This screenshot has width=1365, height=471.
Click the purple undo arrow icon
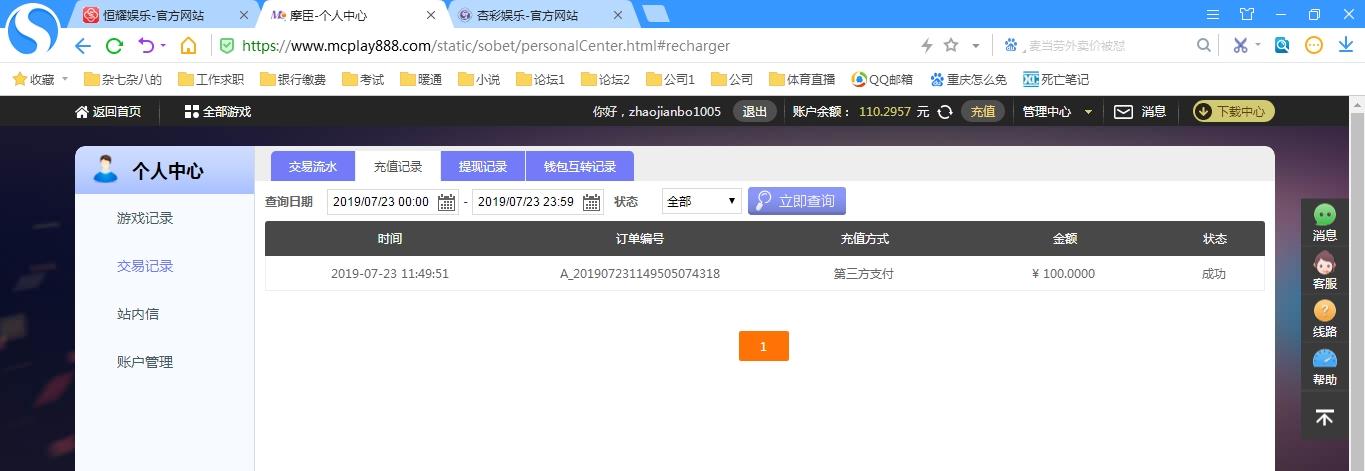pyautogui.click(x=145, y=46)
